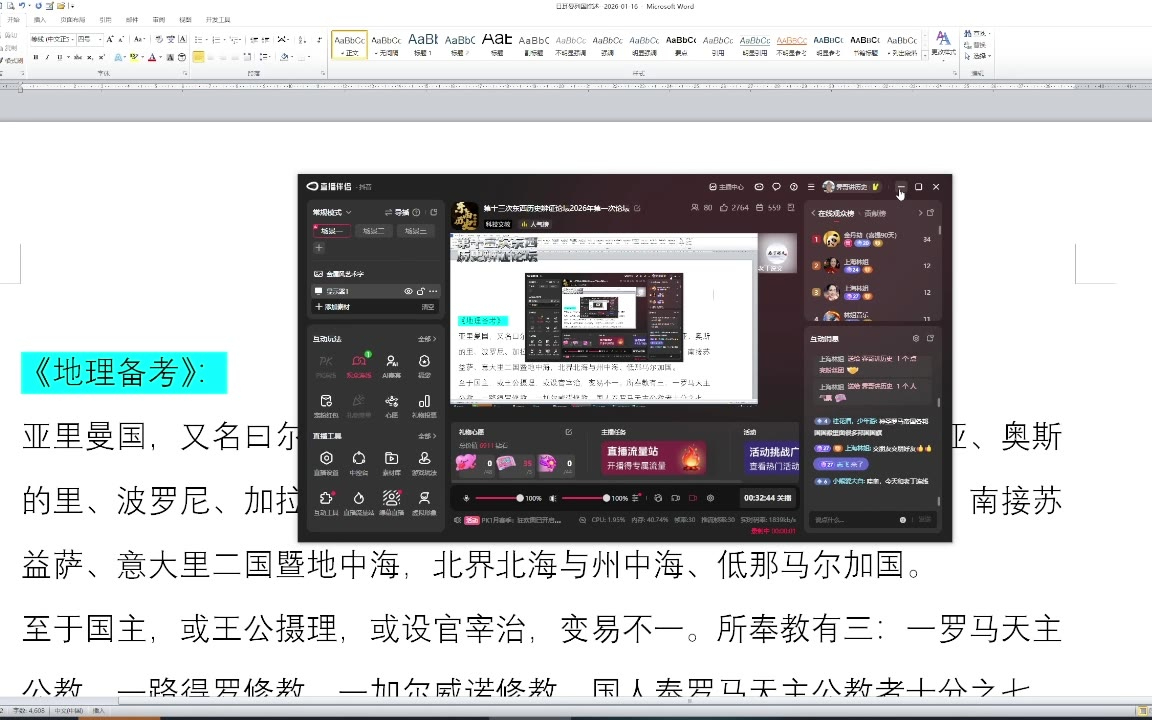Open the AI 弹幕 tool
Screen dimensions: 1152x720
391,364
